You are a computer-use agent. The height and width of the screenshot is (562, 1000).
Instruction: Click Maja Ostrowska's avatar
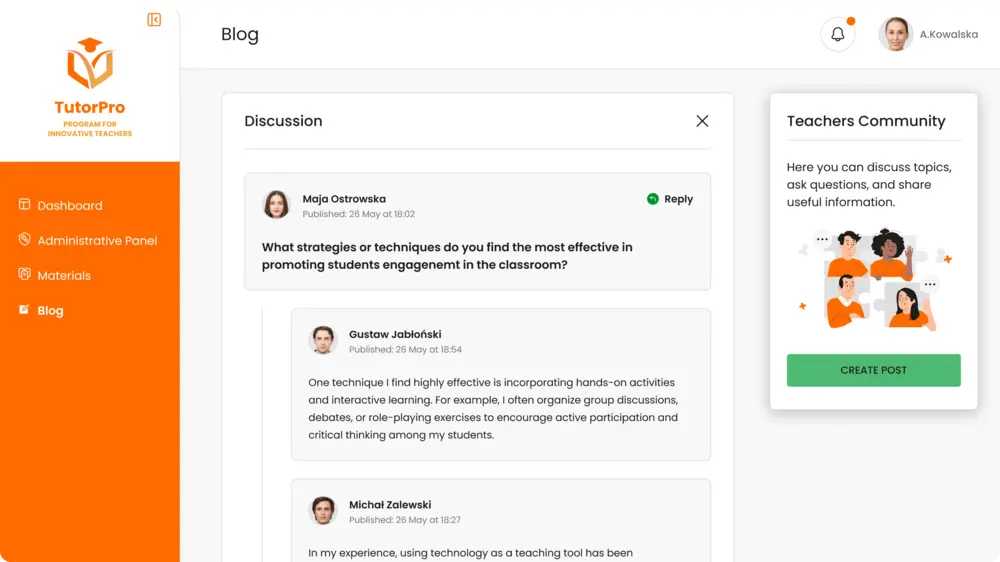(276, 205)
